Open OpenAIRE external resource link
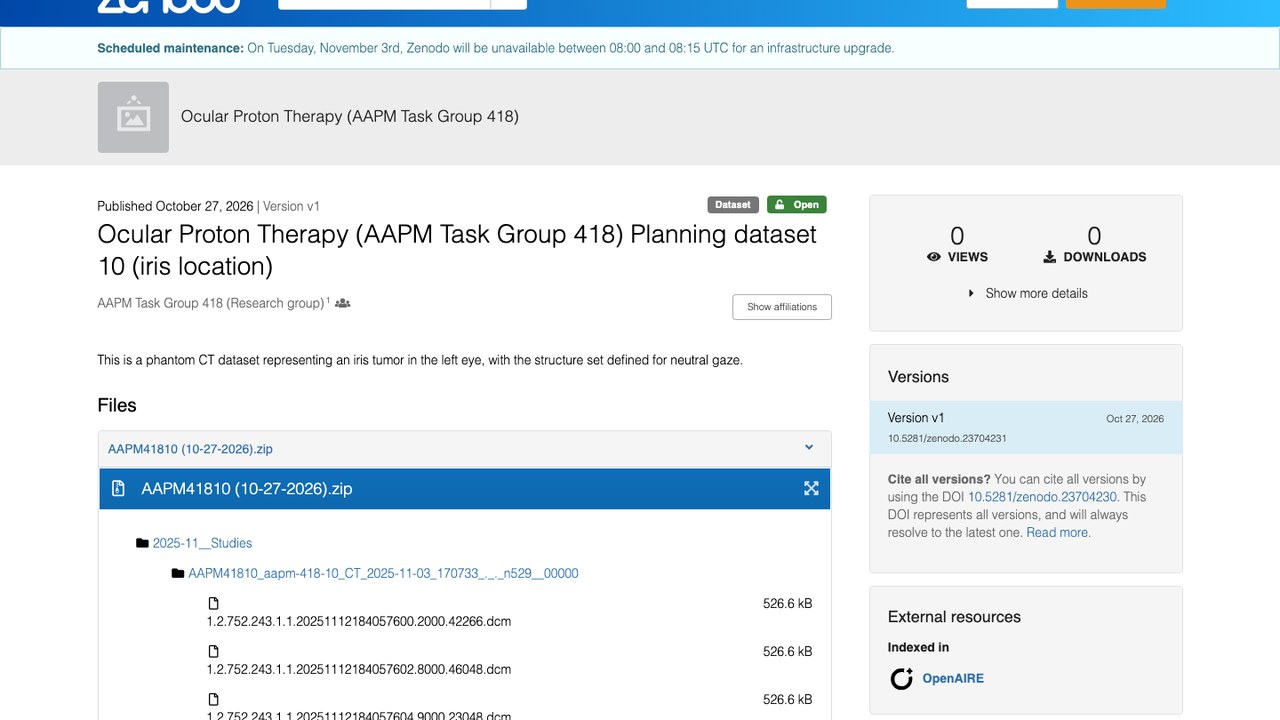The height and width of the screenshot is (720, 1280). [953, 678]
